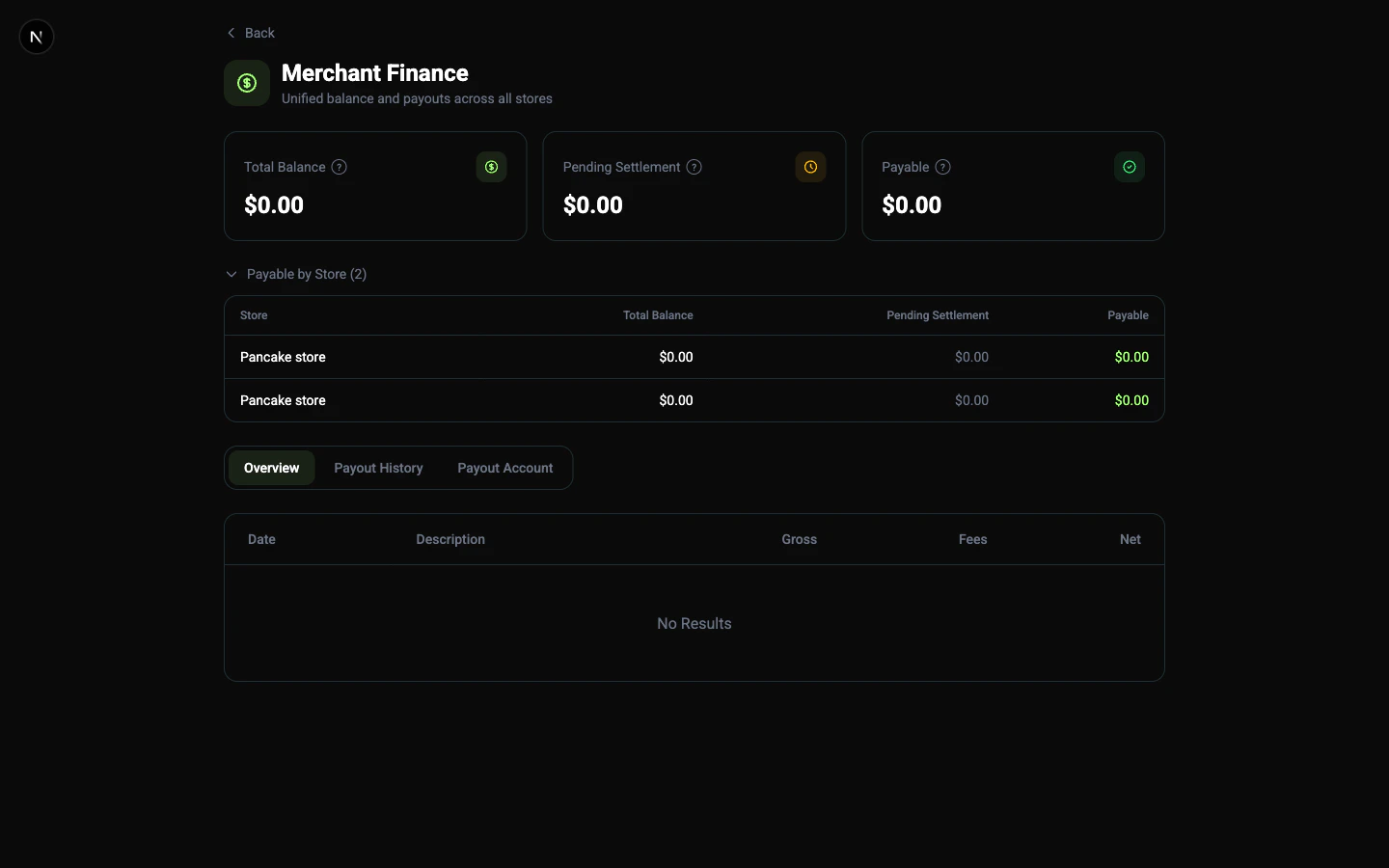
Task: Switch to the Payout History tab
Action: (x=378, y=468)
